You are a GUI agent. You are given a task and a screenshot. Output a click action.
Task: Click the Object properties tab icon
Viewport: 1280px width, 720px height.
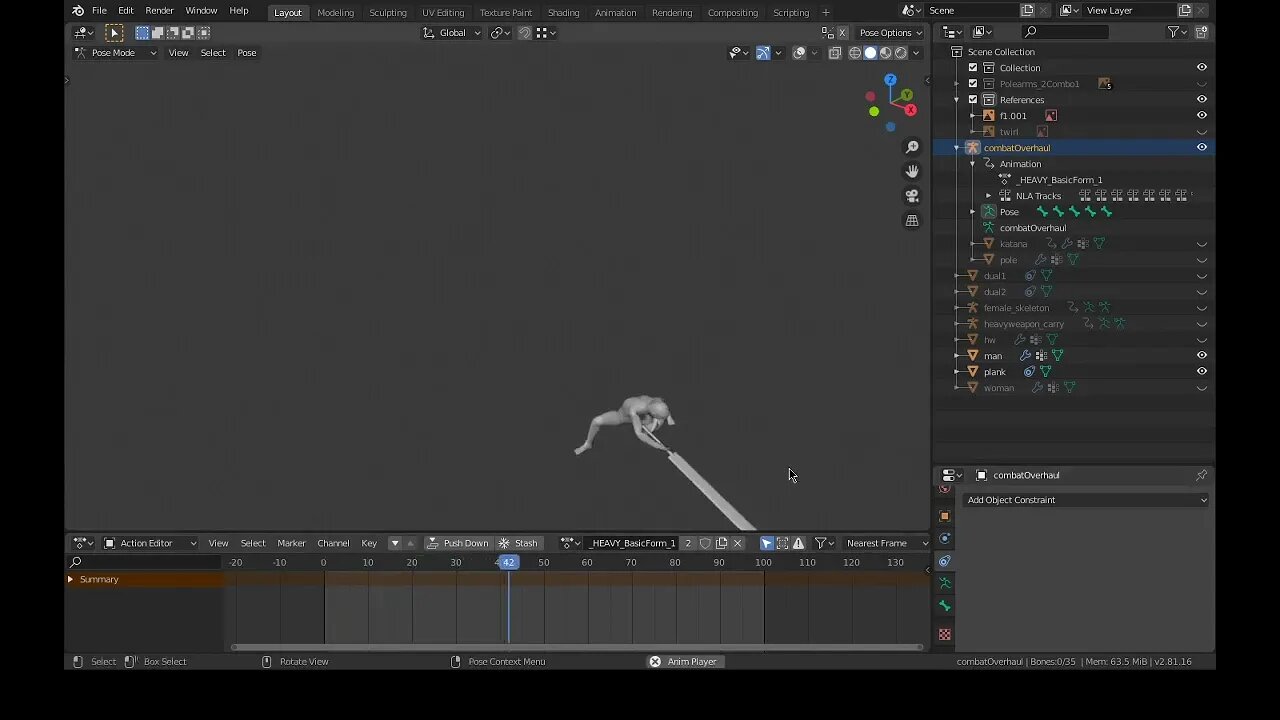(x=944, y=516)
